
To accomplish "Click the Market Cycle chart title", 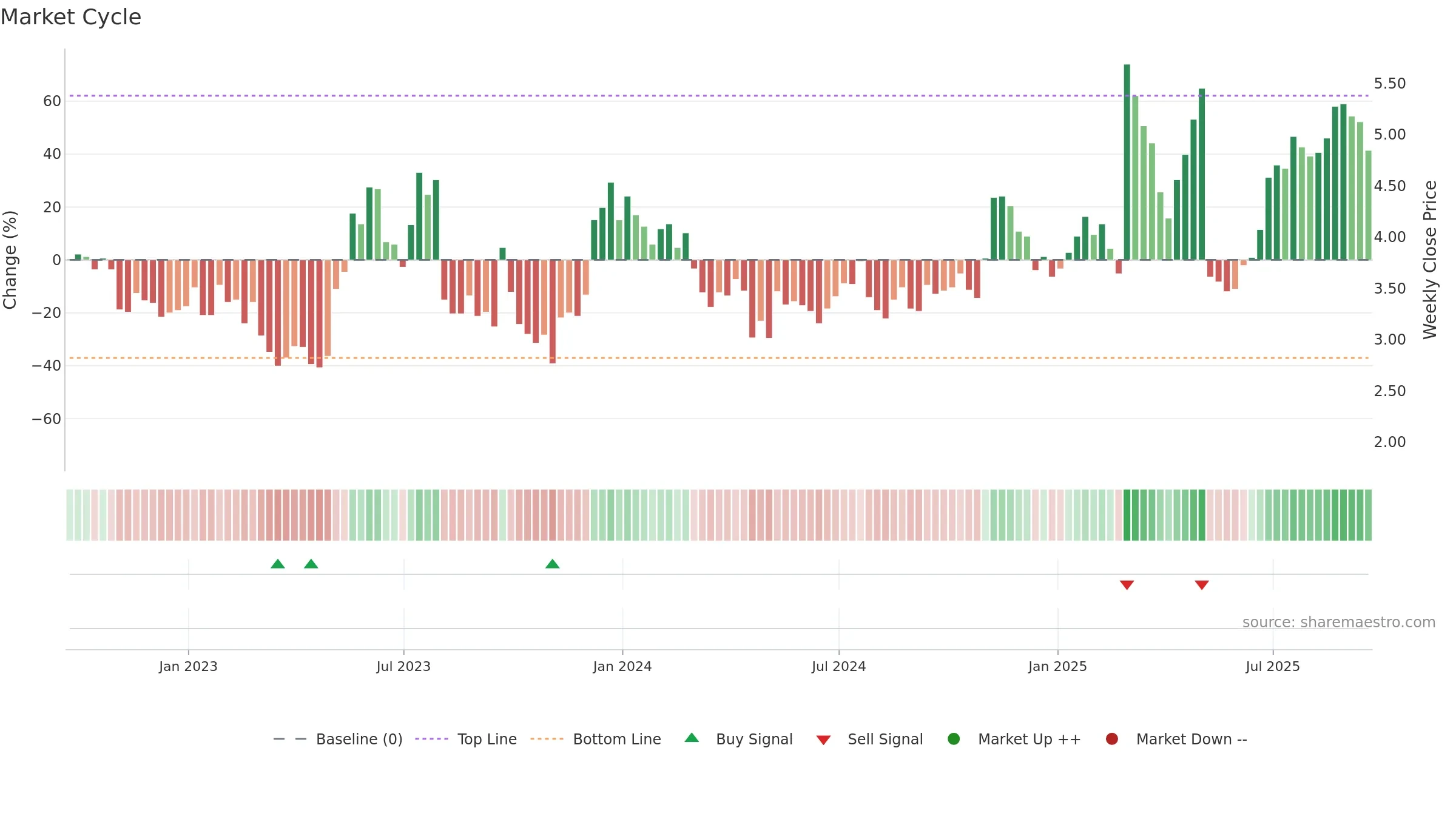I will point(71,17).
